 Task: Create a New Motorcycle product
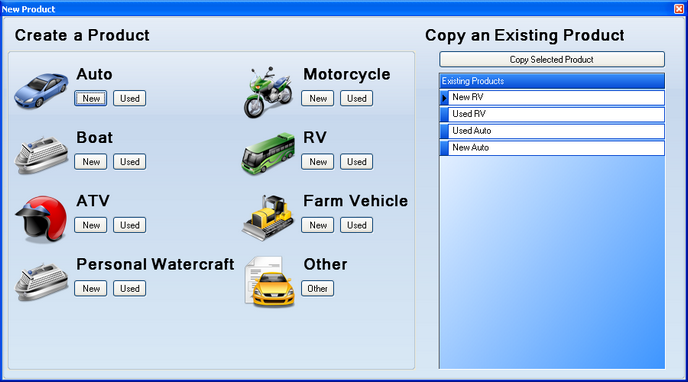318,98
